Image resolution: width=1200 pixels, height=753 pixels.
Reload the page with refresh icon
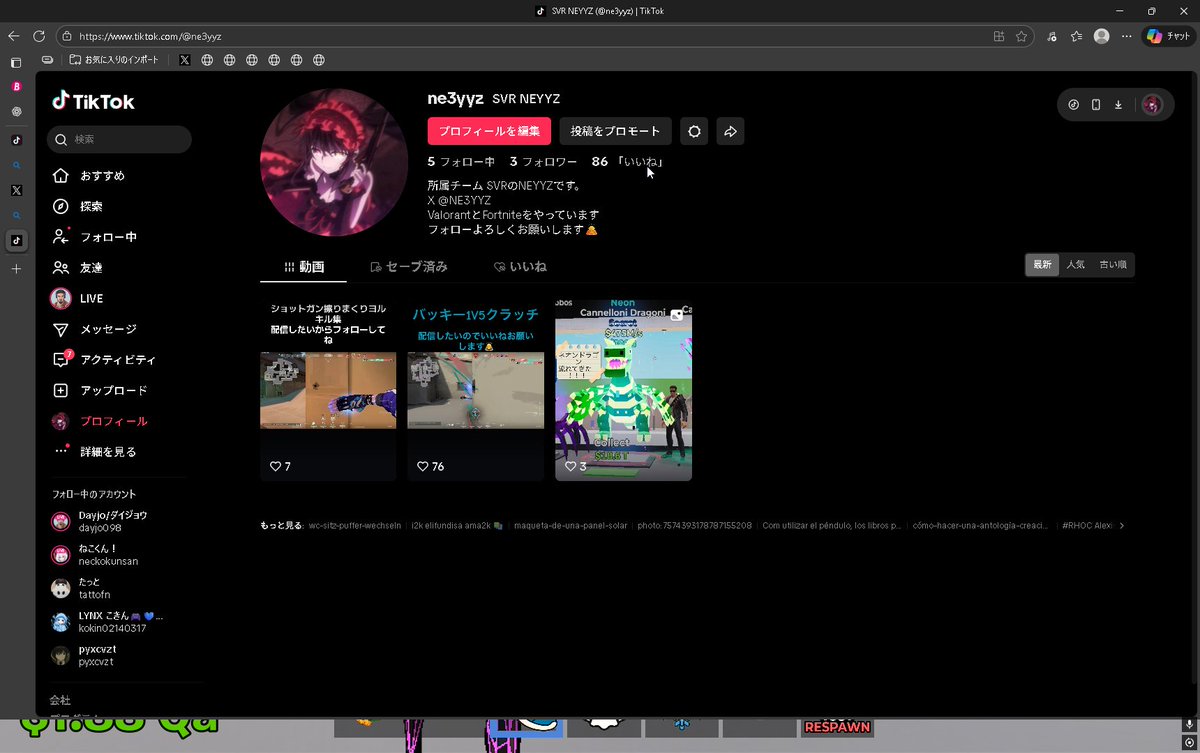pyautogui.click(x=39, y=36)
